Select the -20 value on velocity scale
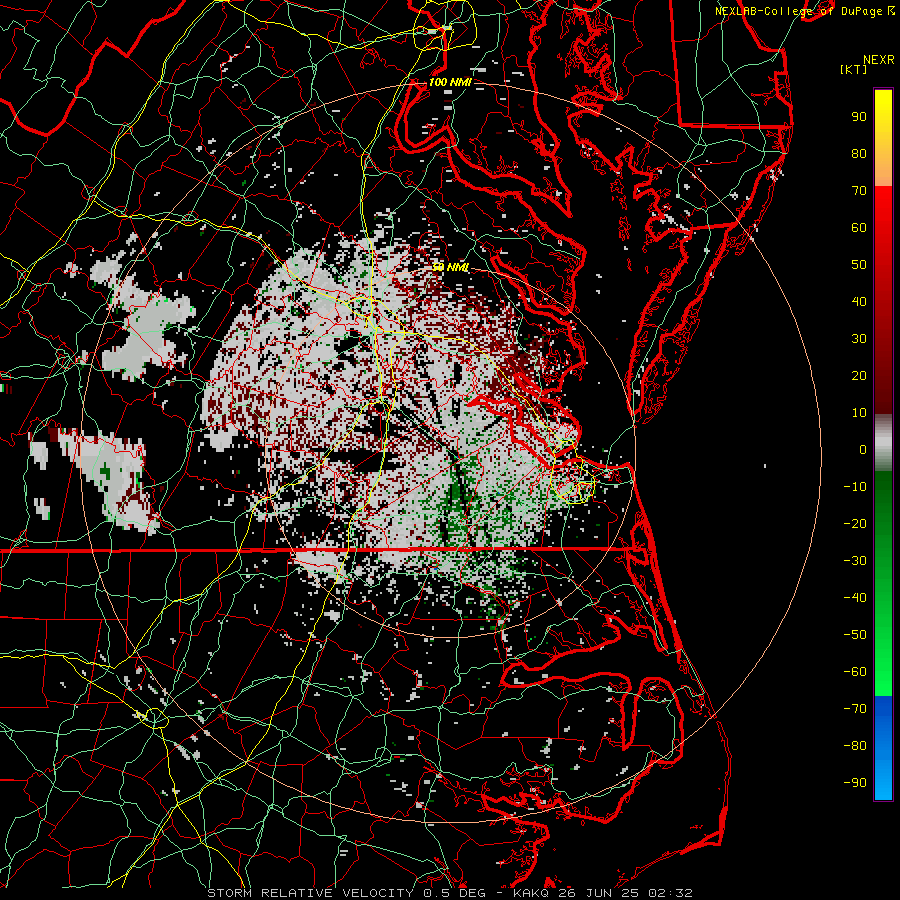 (x=855, y=524)
